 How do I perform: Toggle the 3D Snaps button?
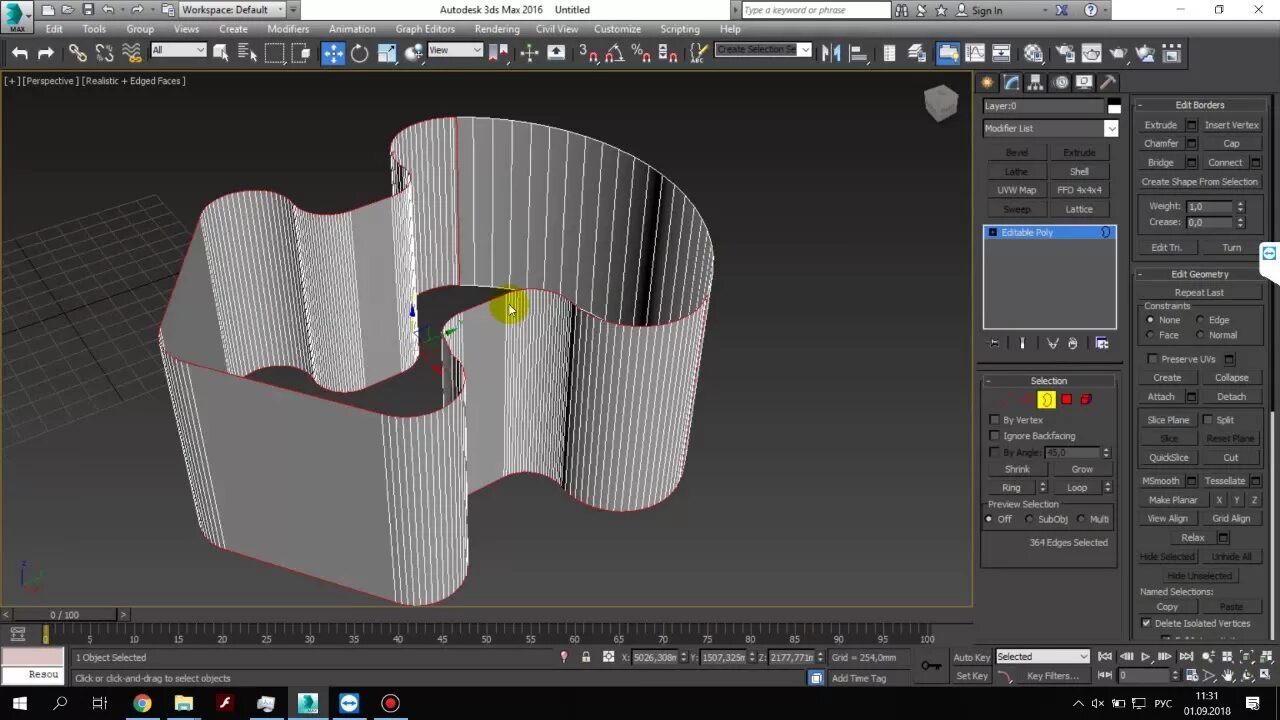589,53
